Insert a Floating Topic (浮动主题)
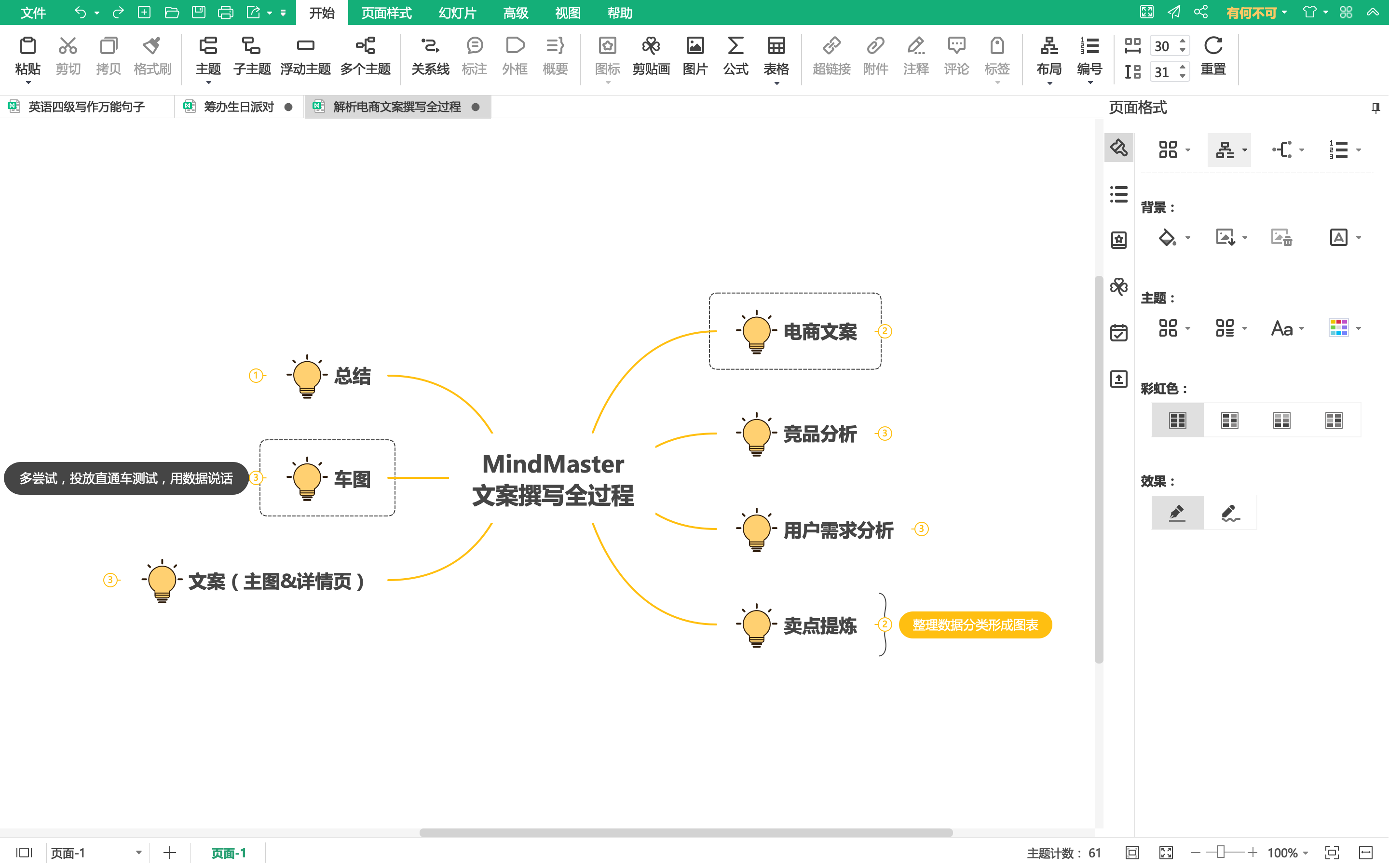Viewport: 1389px width, 868px height. pos(305,55)
